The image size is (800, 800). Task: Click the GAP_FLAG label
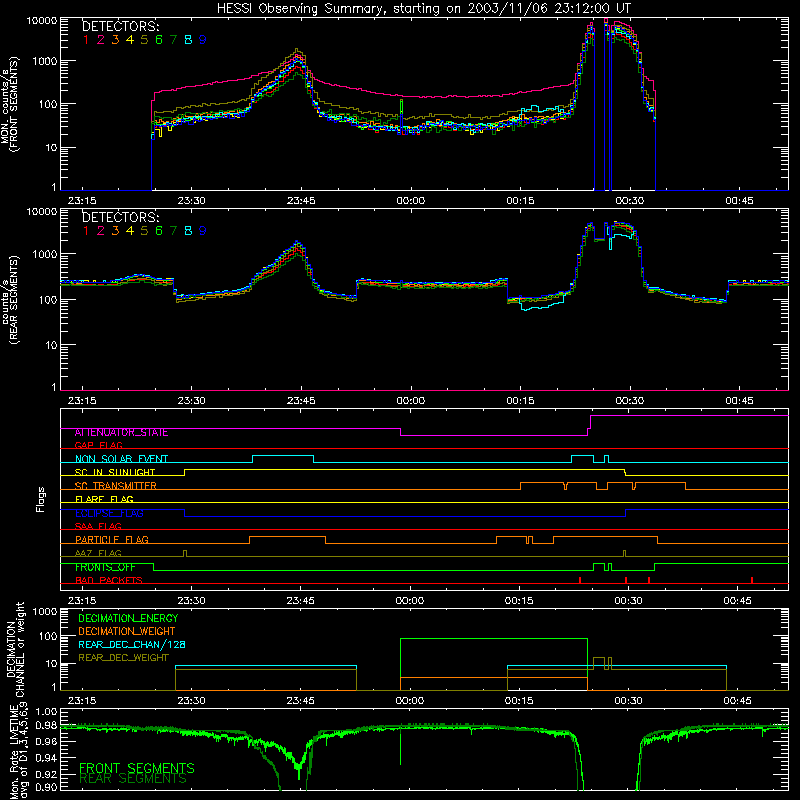tap(98, 445)
